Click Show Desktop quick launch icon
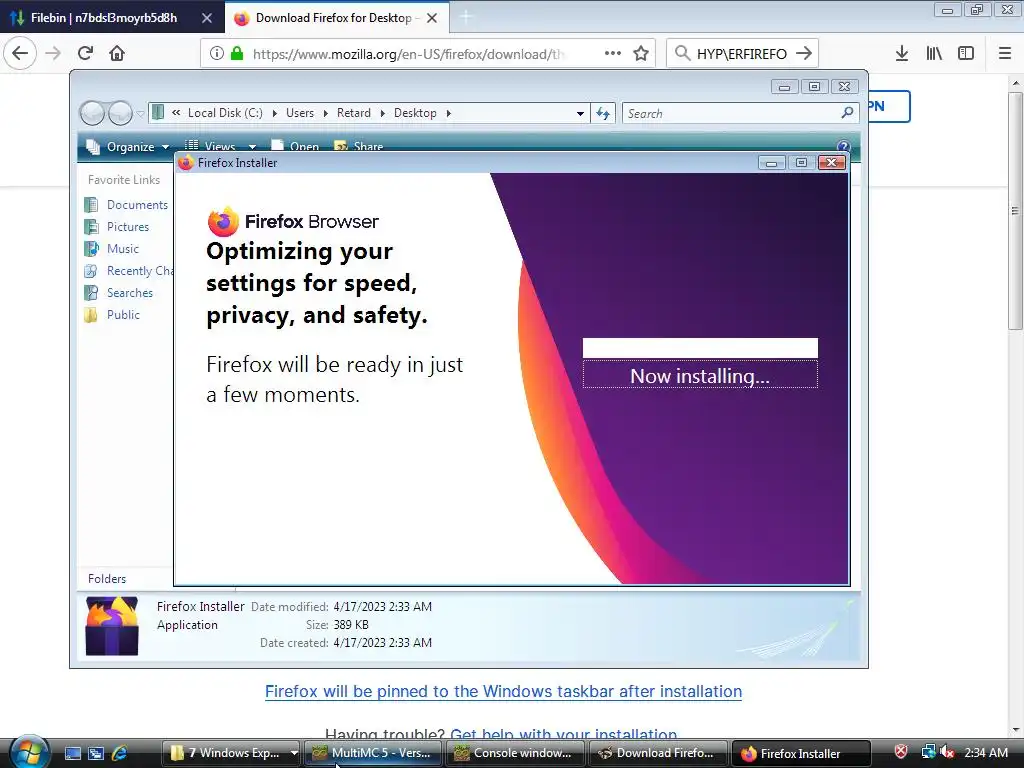This screenshot has height=768, width=1024. click(73, 753)
